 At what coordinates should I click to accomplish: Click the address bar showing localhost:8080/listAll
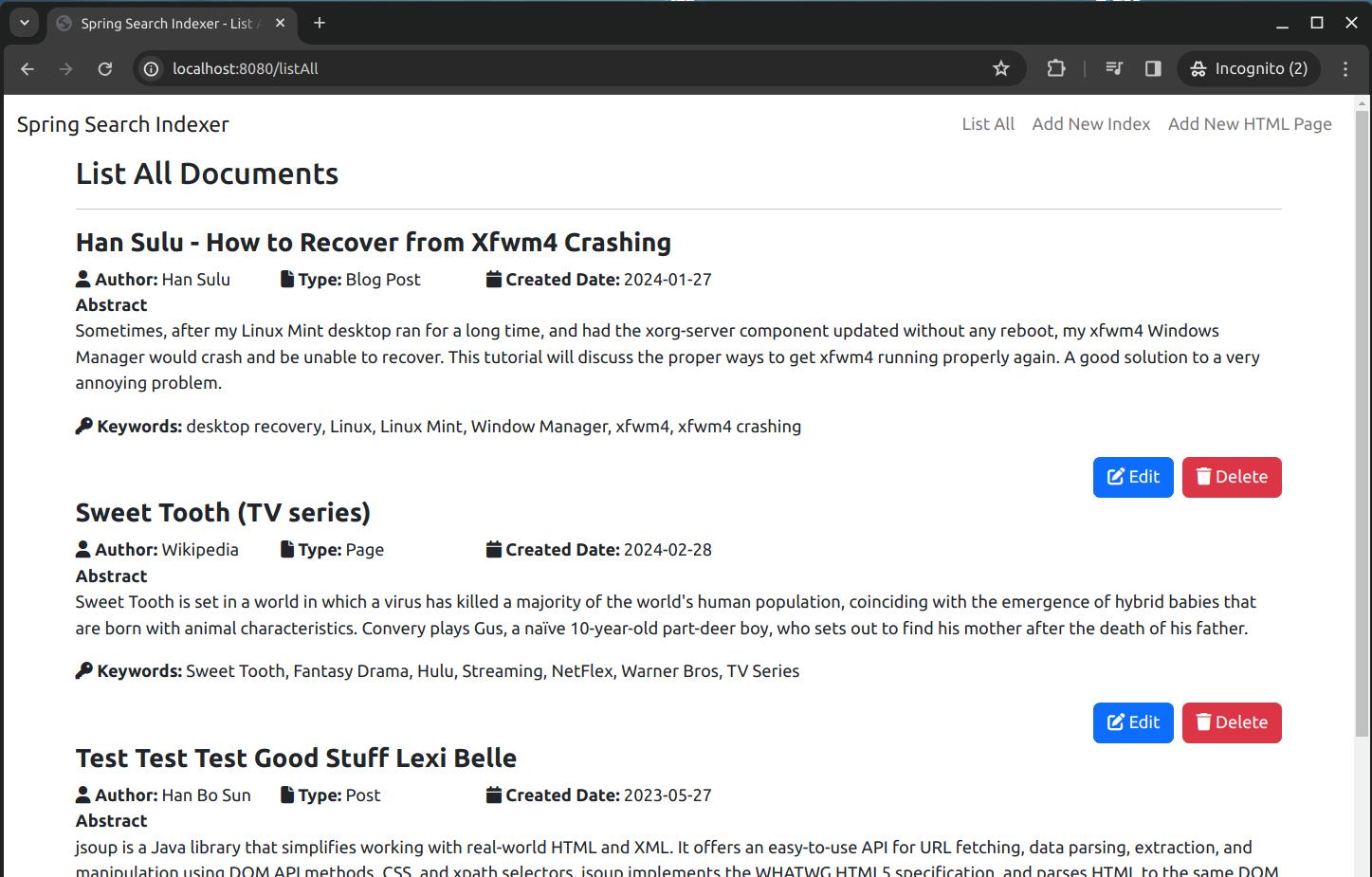569,68
